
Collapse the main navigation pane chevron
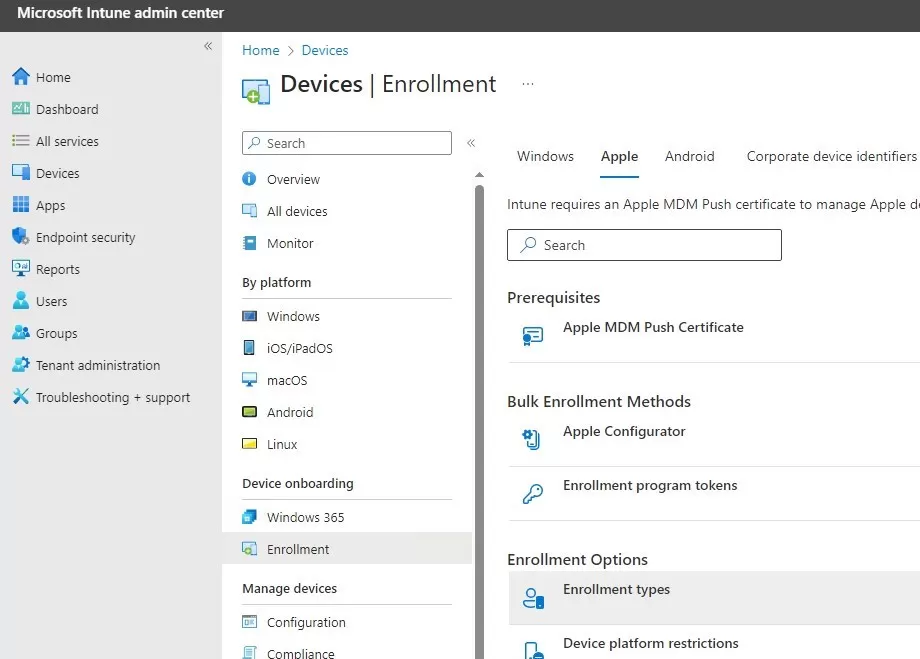coord(208,46)
